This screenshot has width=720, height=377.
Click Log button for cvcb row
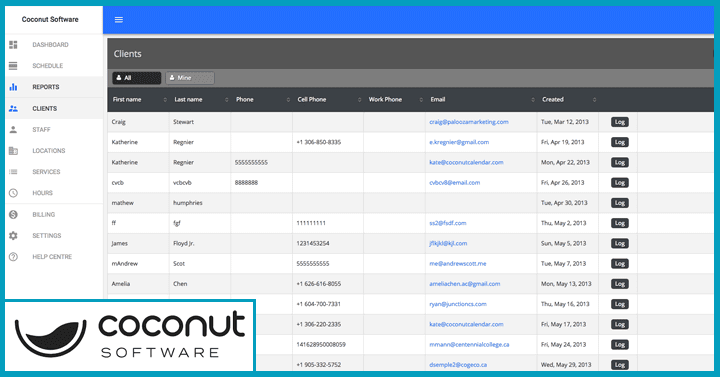point(619,183)
